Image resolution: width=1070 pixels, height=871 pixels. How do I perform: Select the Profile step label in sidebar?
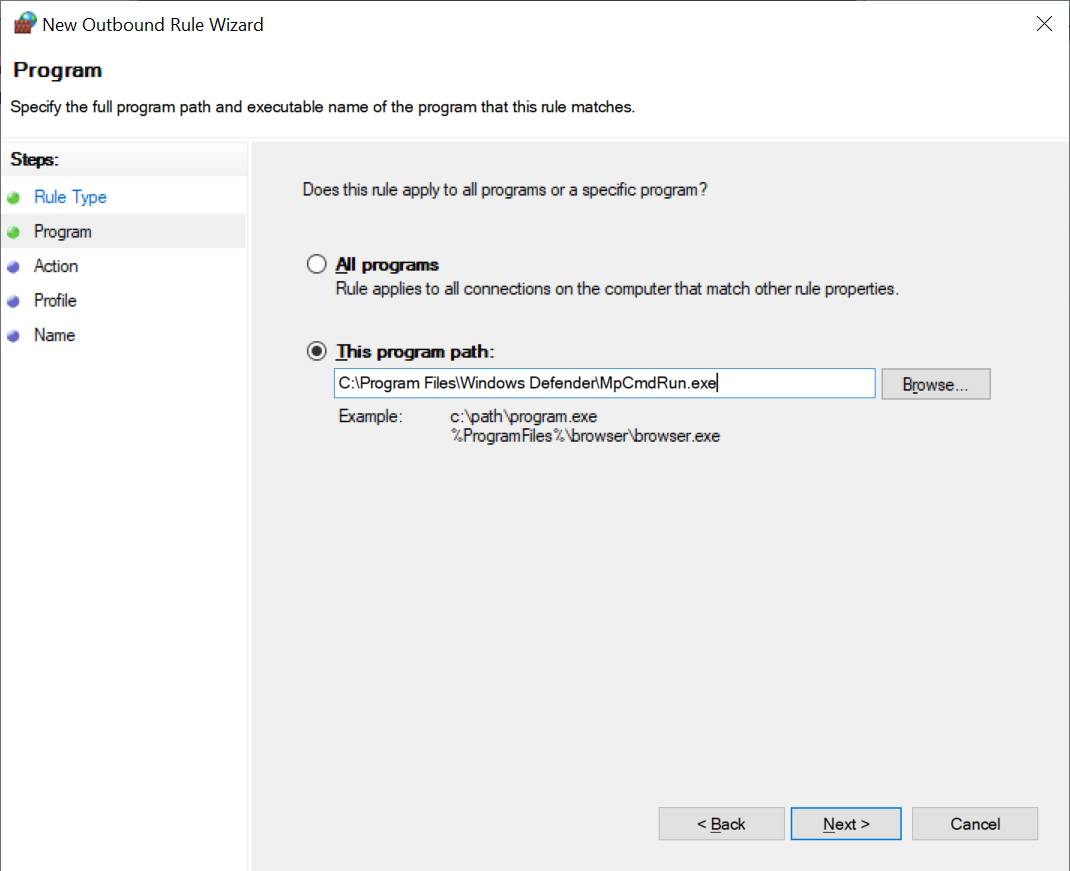click(55, 300)
